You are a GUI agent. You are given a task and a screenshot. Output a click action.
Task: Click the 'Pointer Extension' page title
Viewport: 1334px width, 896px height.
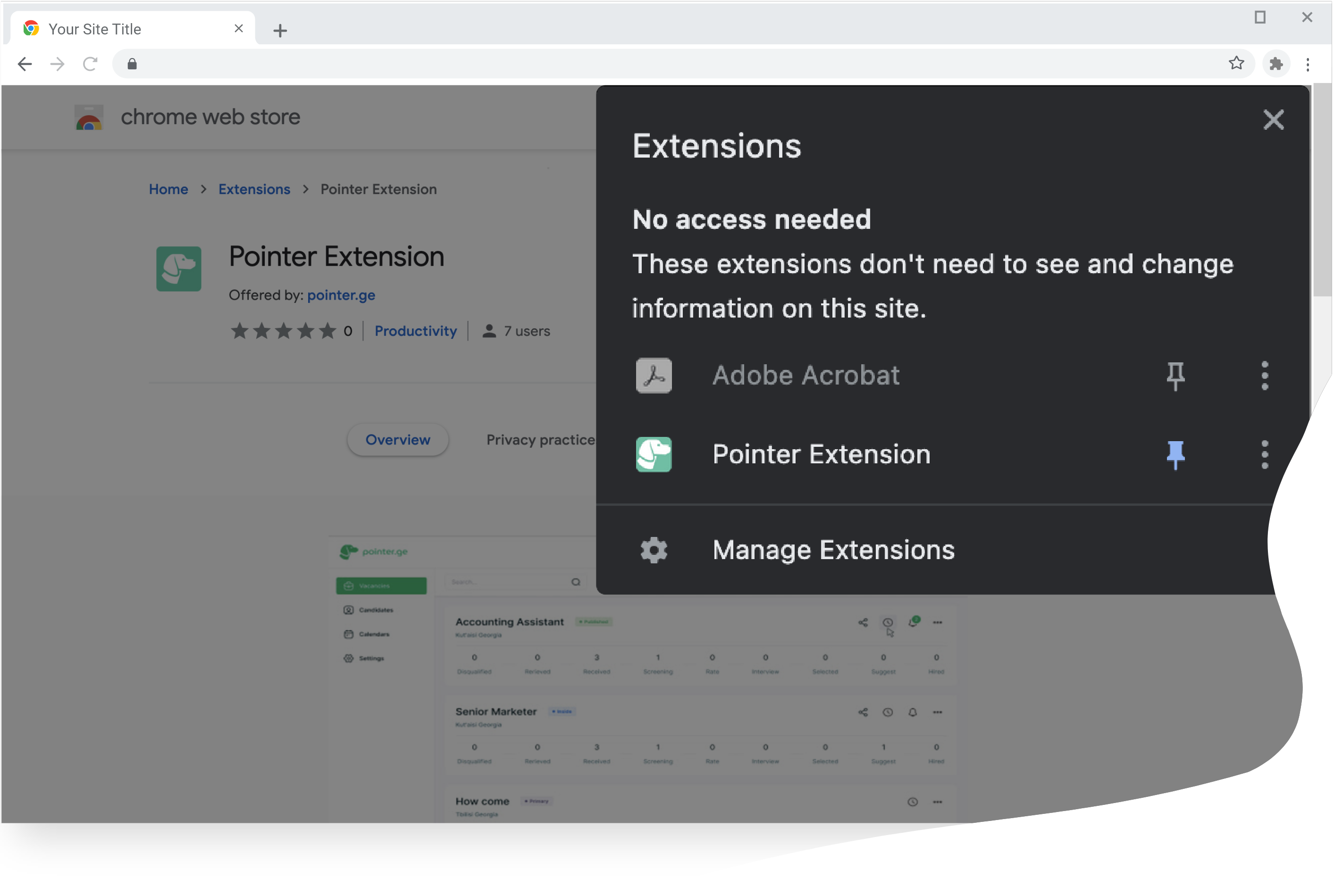tap(336, 257)
